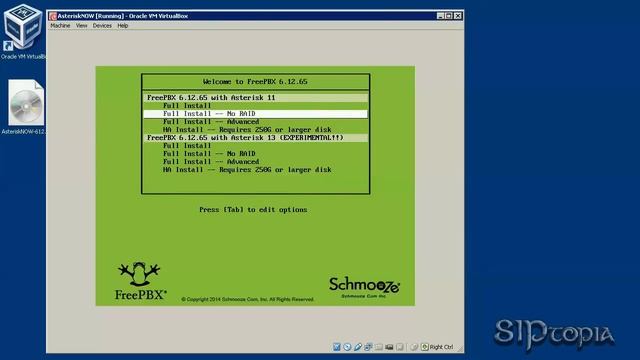This screenshot has height=360, width=640.
Task: Click the Schmooze copyright notice text
Action: click(247, 299)
